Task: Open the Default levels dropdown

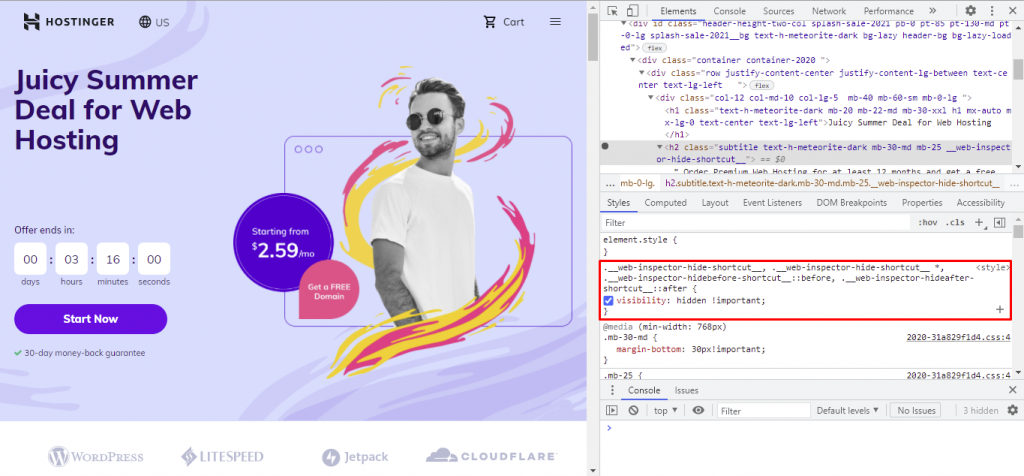Action: [x=848, y=411]
